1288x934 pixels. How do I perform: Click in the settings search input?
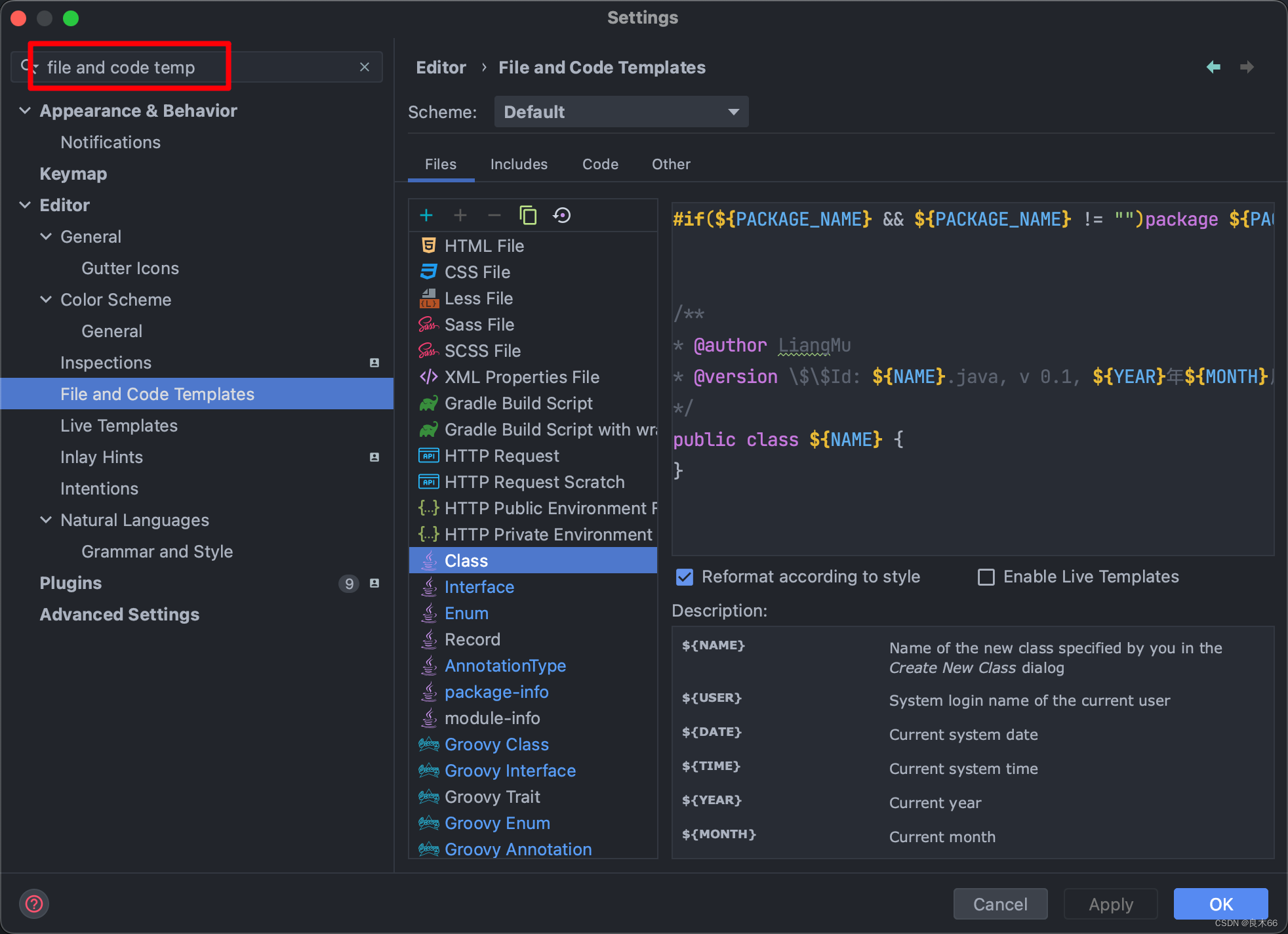coord(197,67)
